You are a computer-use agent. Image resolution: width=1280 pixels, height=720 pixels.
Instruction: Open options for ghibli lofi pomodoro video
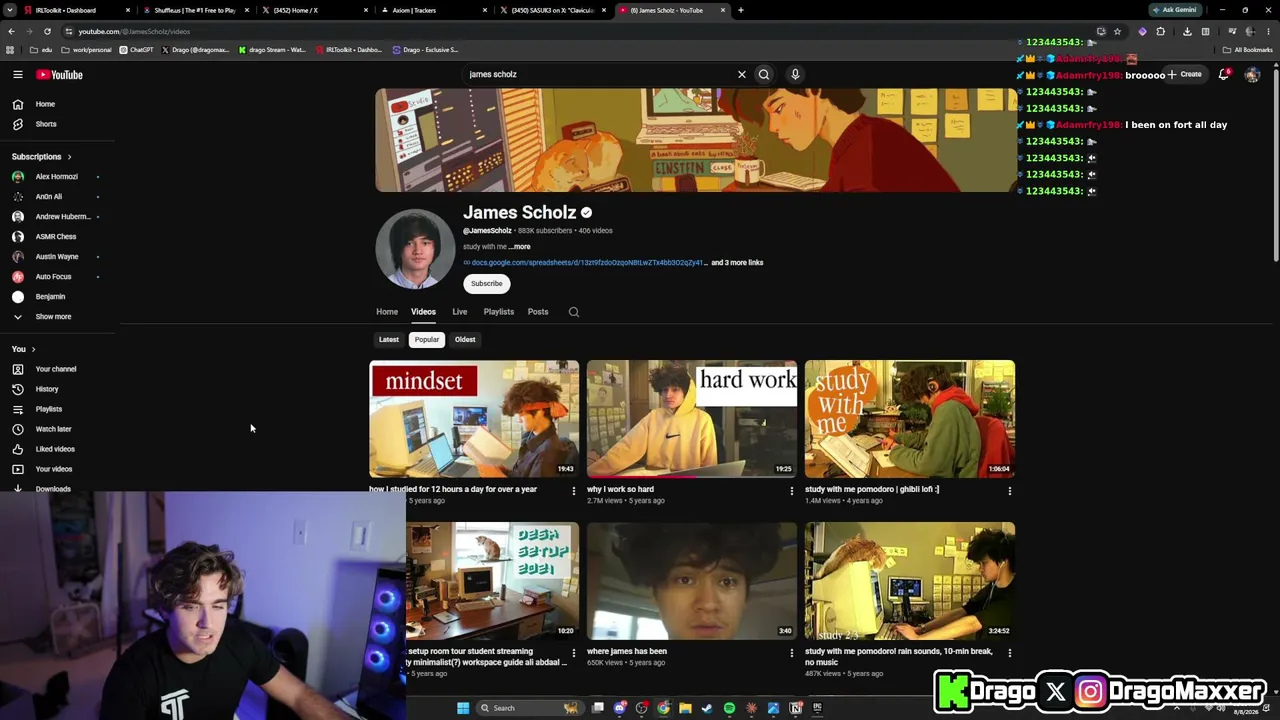(1010, 491)
